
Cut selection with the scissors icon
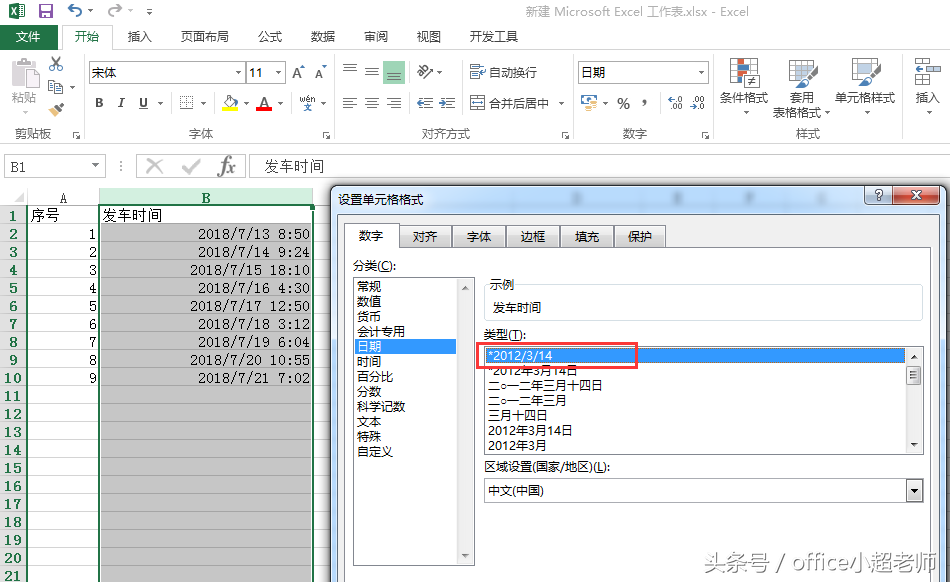[56, 64]
